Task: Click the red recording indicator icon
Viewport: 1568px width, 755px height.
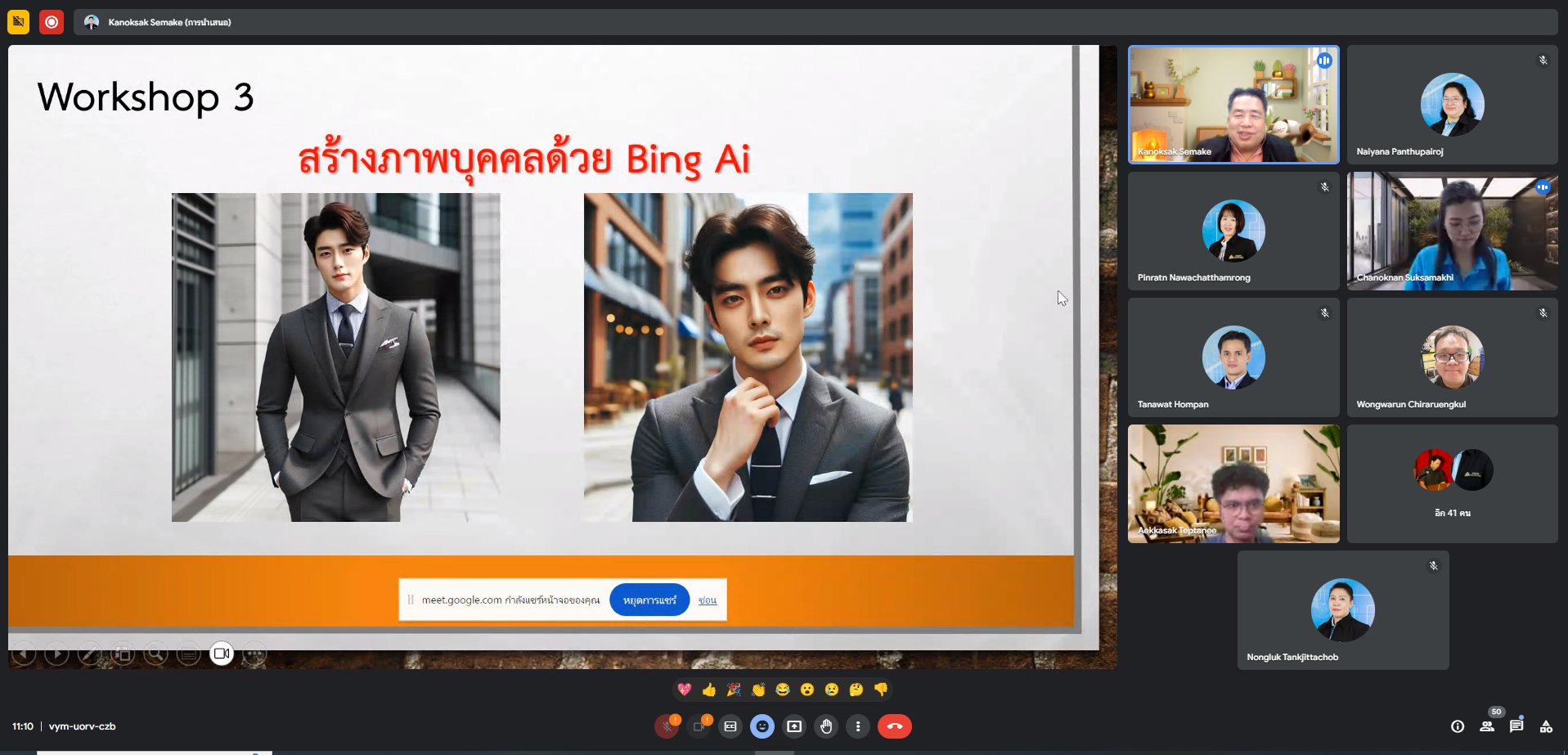Action: [52, 22]
